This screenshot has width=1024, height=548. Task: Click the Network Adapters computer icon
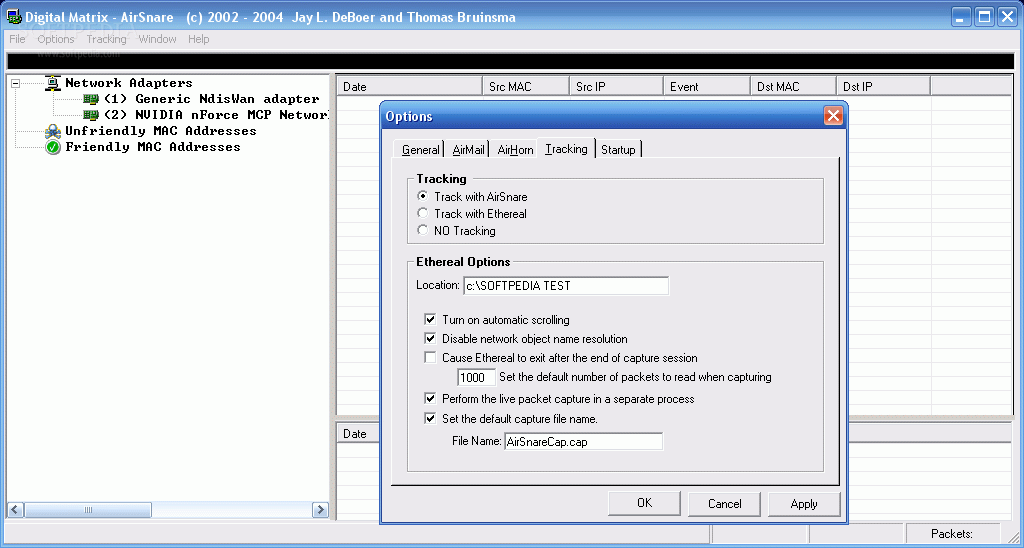tap(53, 83)
